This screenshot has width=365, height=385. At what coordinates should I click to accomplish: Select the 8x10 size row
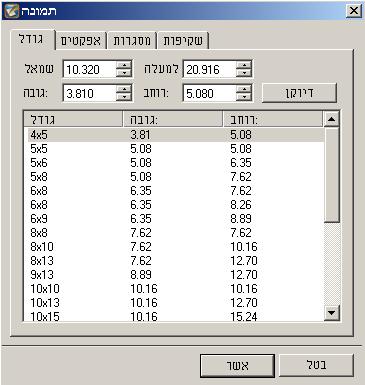175,247
